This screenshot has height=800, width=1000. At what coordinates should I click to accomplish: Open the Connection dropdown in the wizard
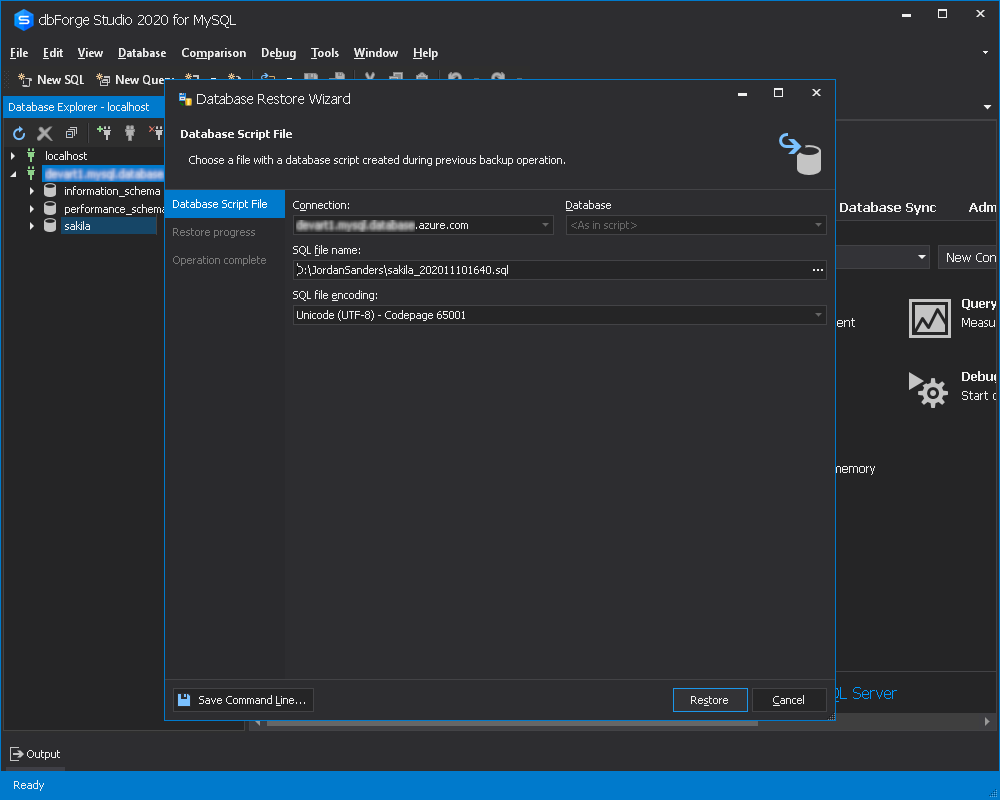click(x=545, y=225)
